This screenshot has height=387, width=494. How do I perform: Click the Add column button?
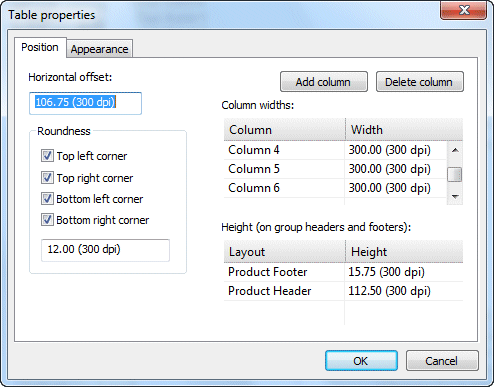point(324,82)
